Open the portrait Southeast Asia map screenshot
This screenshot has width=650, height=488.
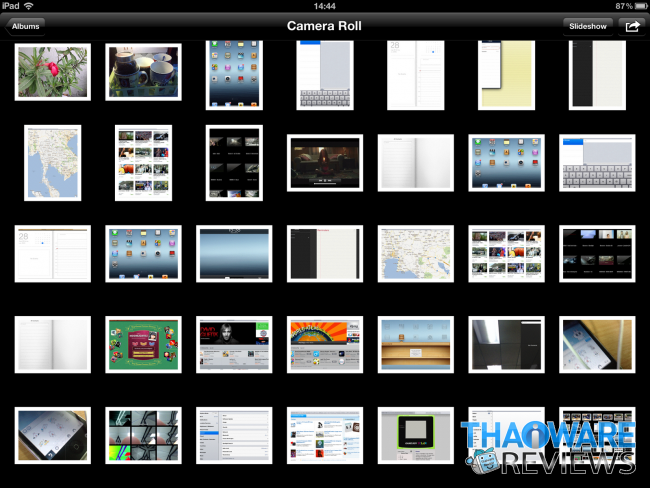tap(53, 163)
